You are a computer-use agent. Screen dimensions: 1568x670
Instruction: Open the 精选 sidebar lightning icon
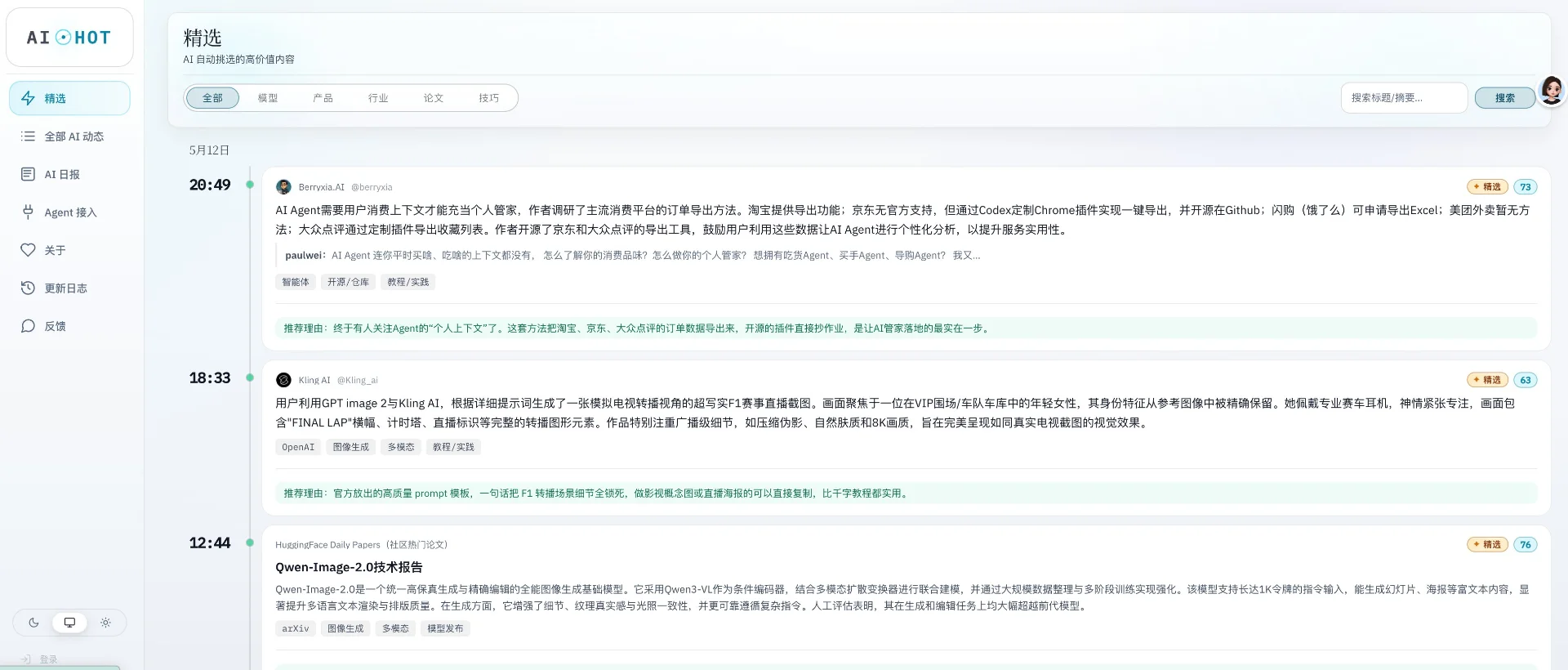point(28,98)
